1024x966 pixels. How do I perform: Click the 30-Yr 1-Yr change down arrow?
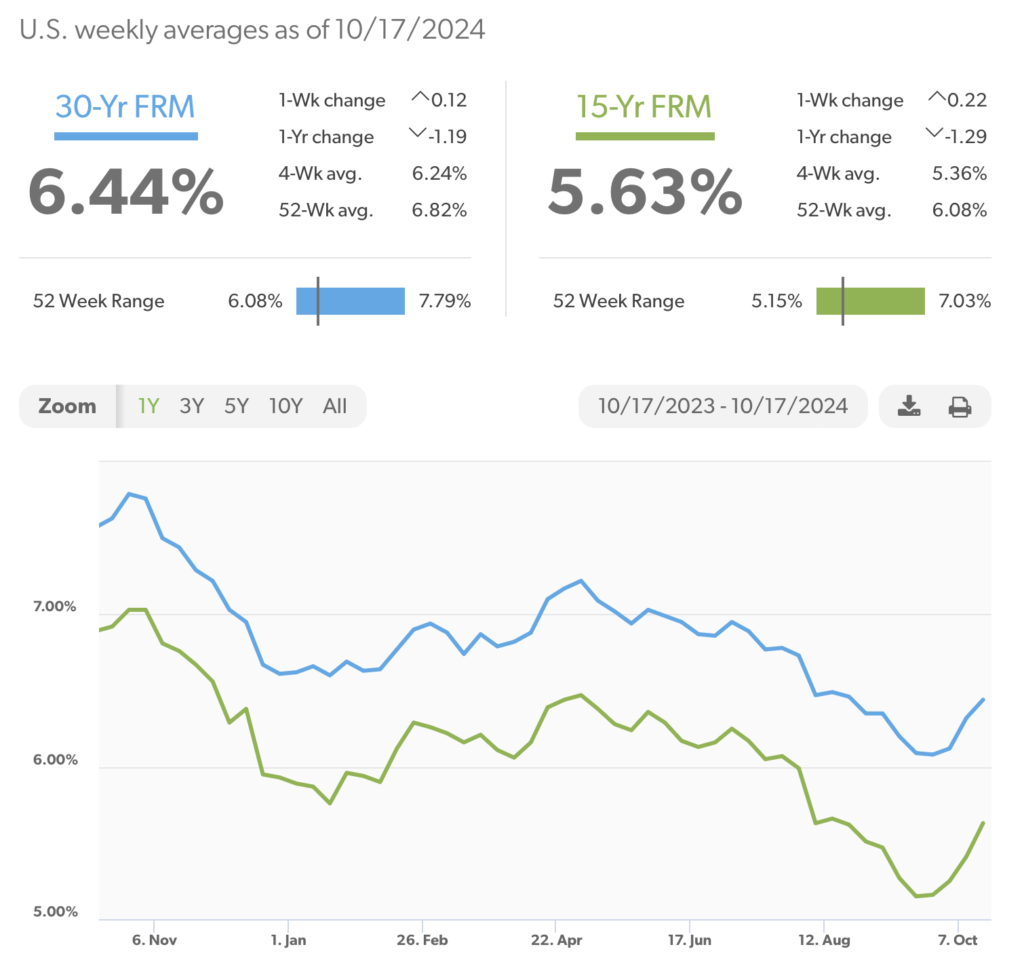(420, 135)
